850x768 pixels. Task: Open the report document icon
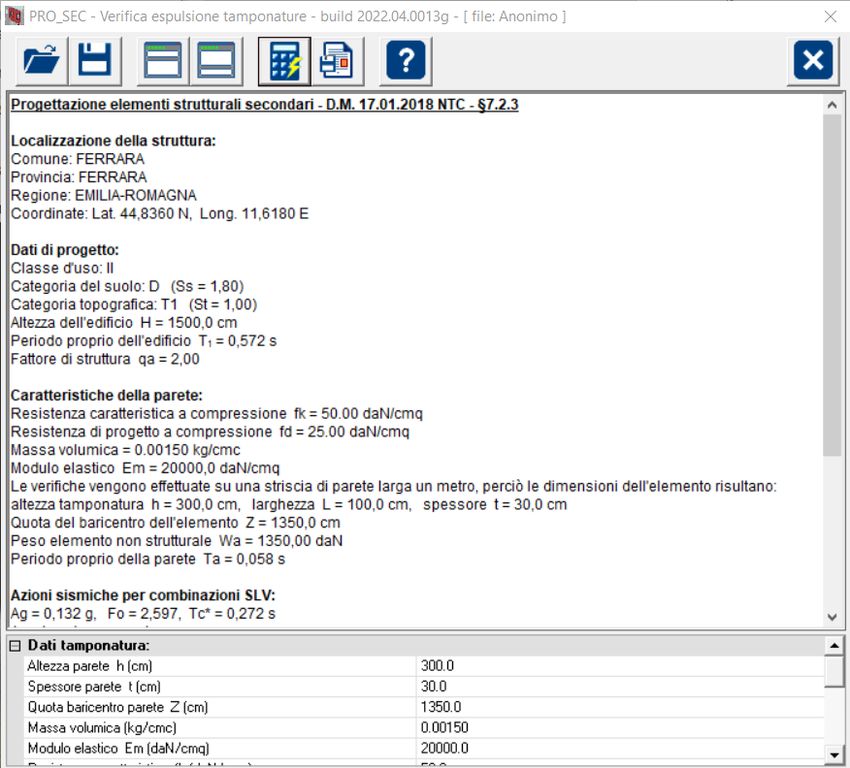pyautogui.click(x=336, y=61)
